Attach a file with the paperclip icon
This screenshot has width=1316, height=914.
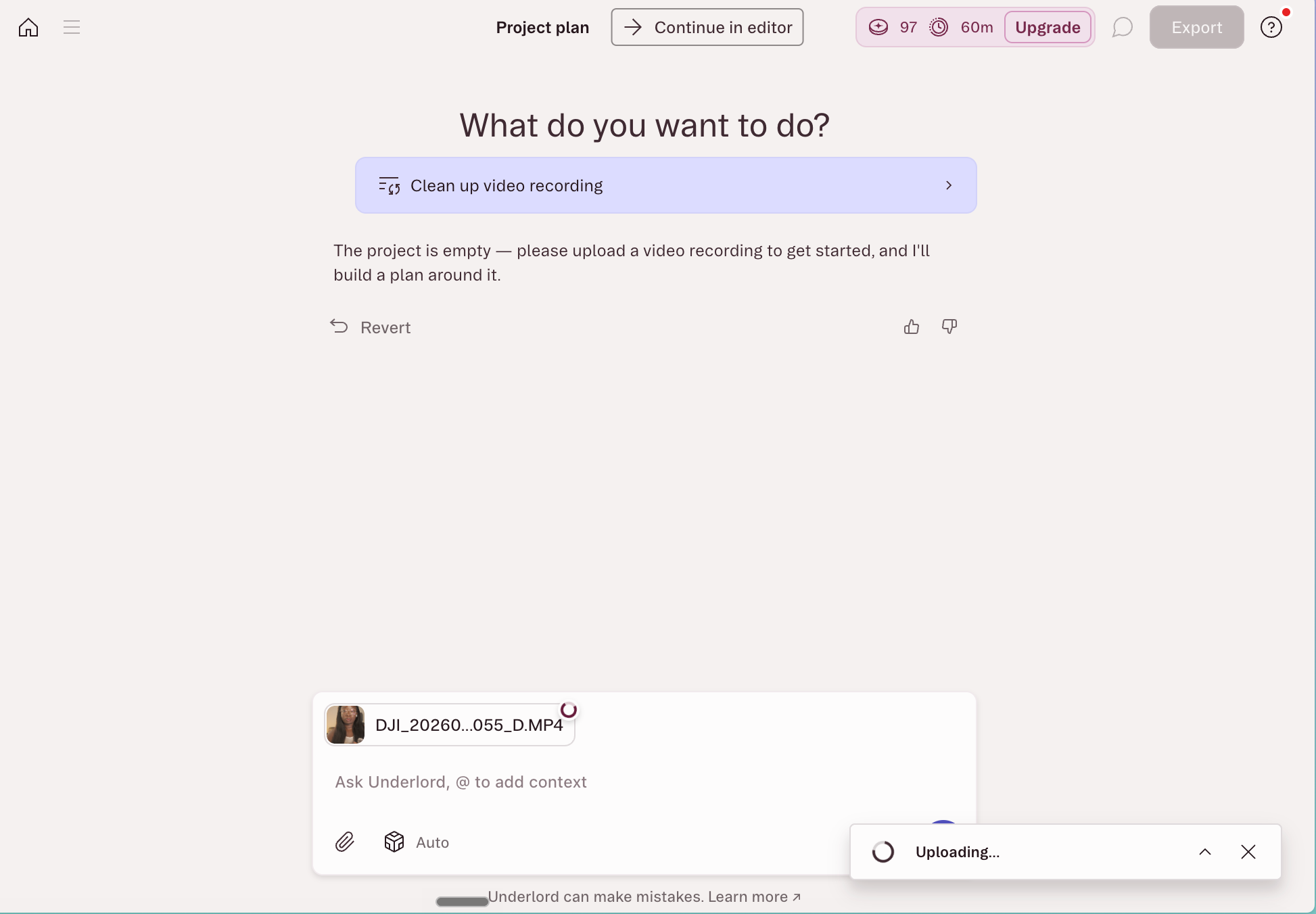[345, 842]
